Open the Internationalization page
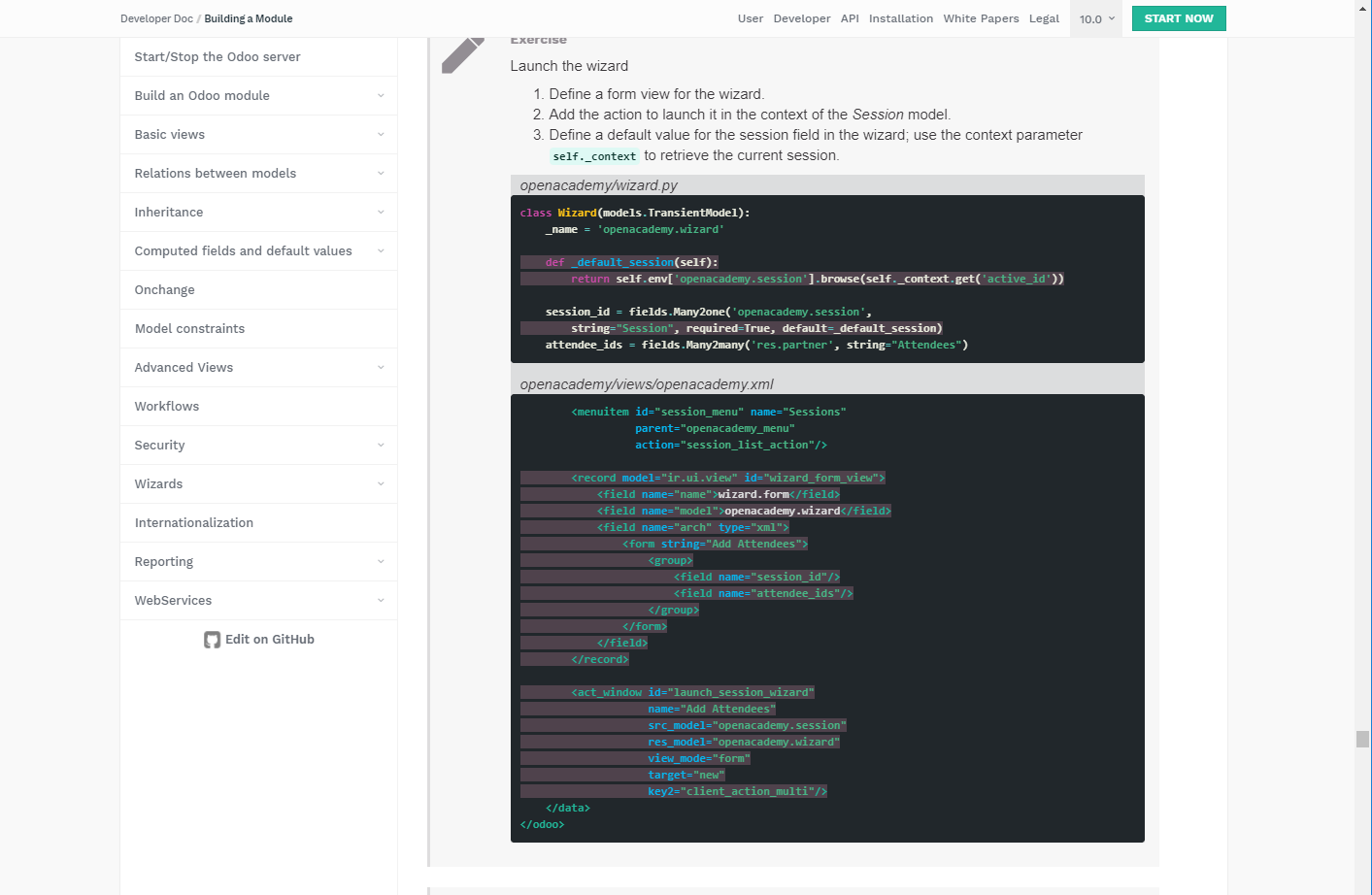 pos(193,522)
